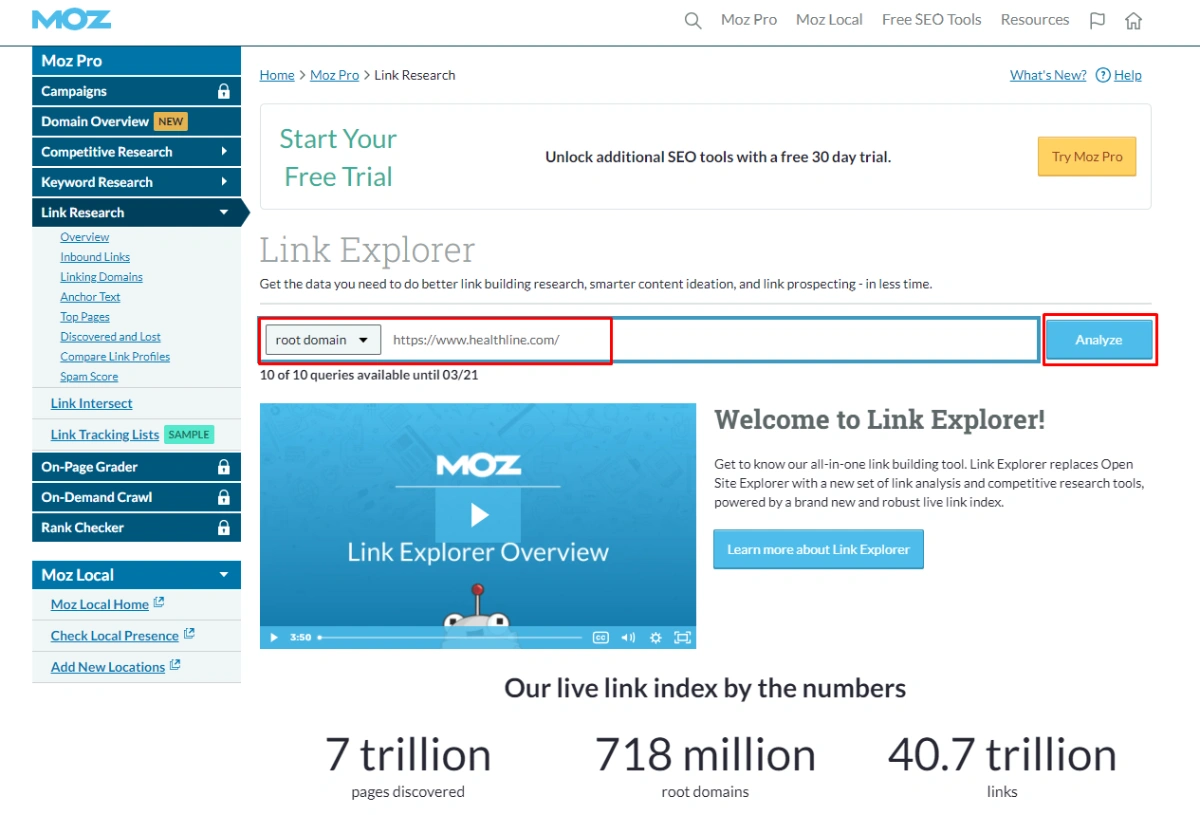Open the Link Intersect link
The image size is (1200, 815).
(x=92, y=404)
